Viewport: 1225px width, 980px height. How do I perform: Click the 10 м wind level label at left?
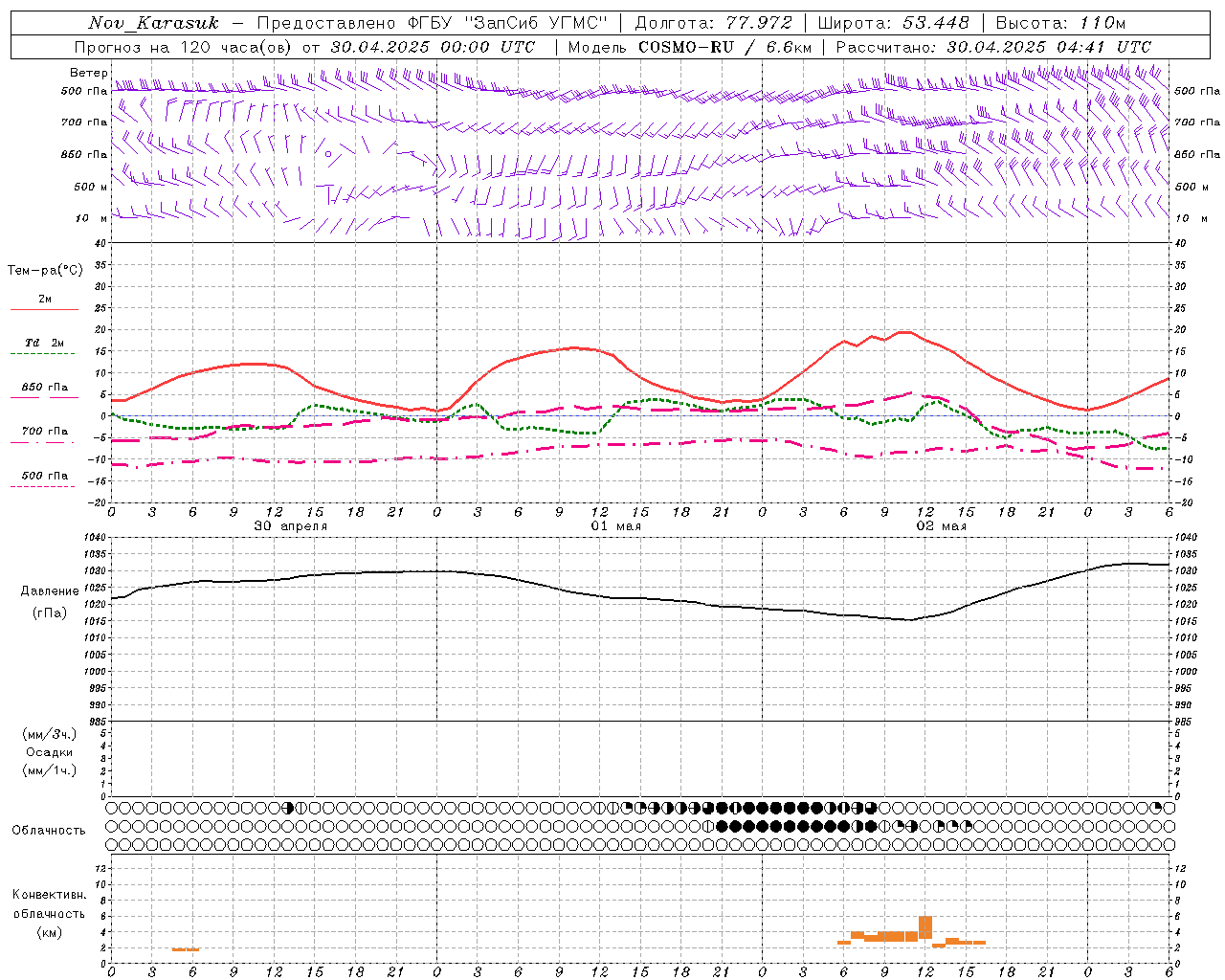92,218
